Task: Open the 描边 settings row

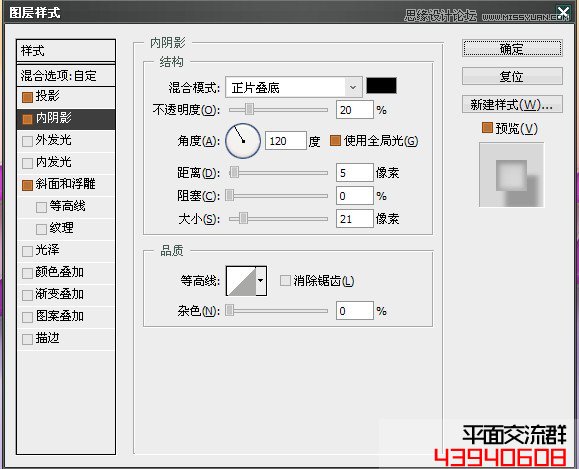Action: tap(66, 339)
